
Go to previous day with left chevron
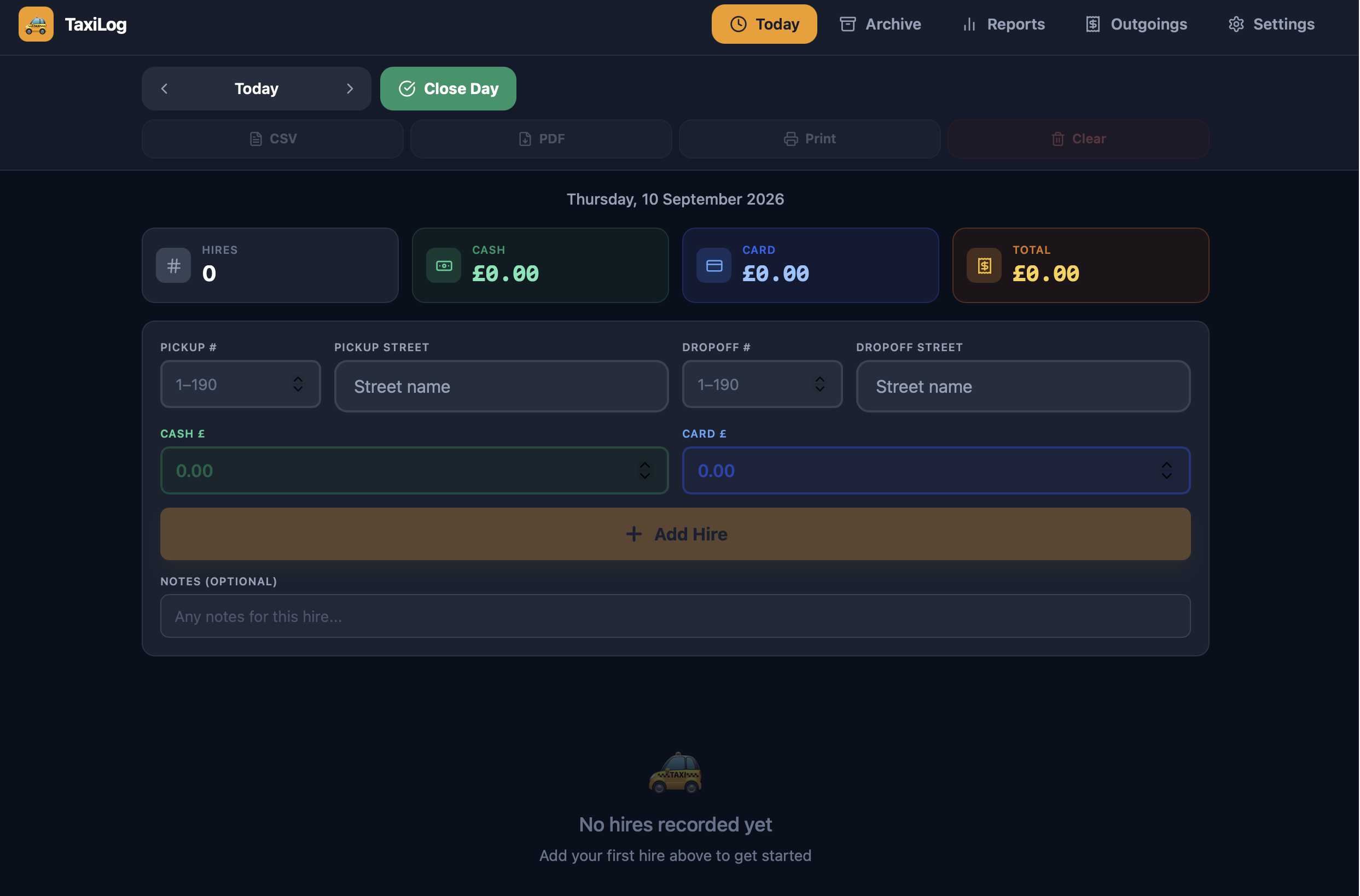[165, 89]
